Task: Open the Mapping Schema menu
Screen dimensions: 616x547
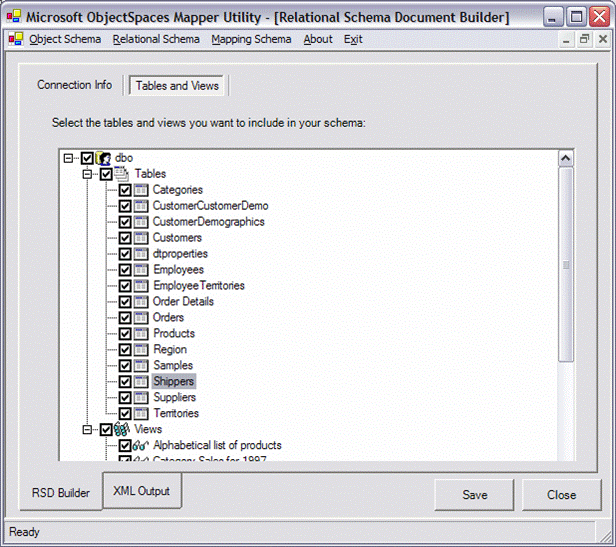Action: tap(251, 39)
